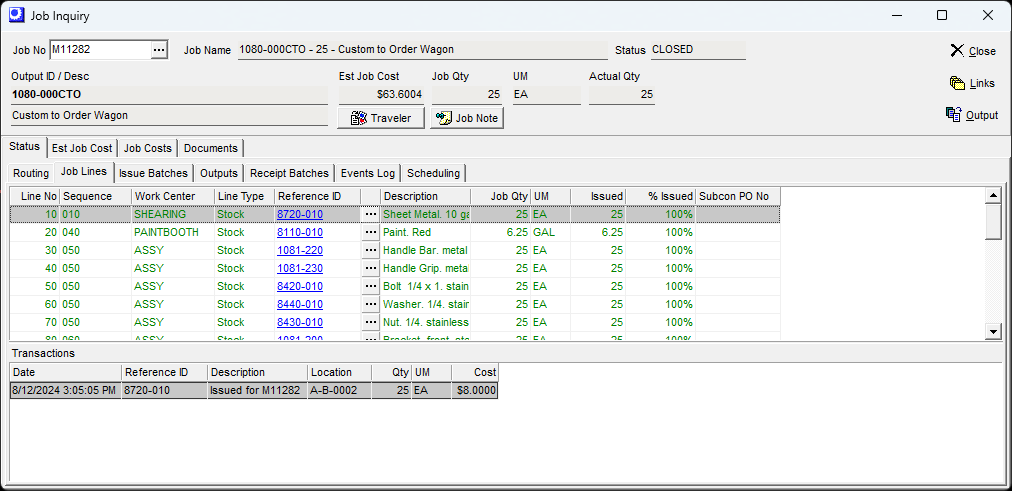Viewport: 1012px width, 491px height.
Task: Select the 'Paint. Red' description cell
Action: click(426, 232)
